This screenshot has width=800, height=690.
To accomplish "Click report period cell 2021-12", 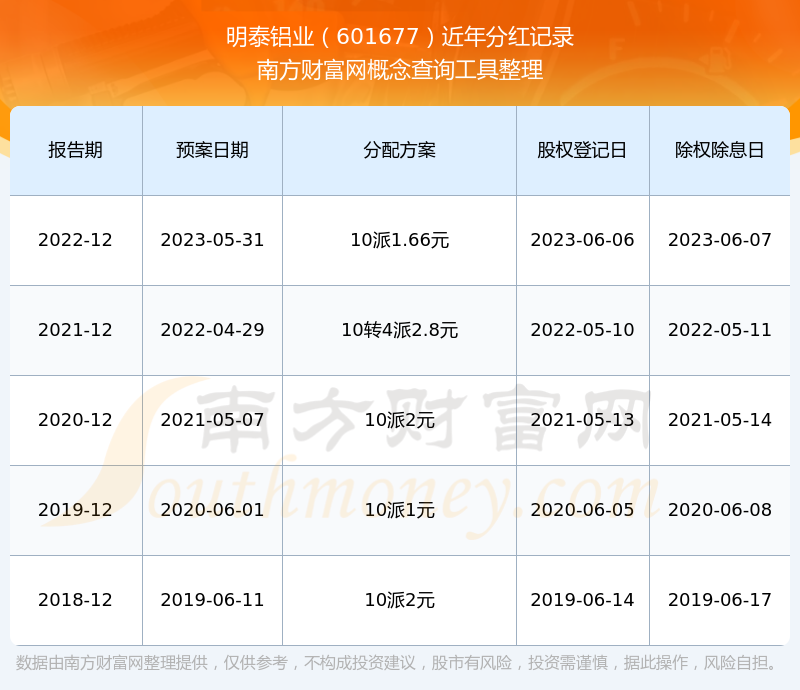I will tap(76, 330).
